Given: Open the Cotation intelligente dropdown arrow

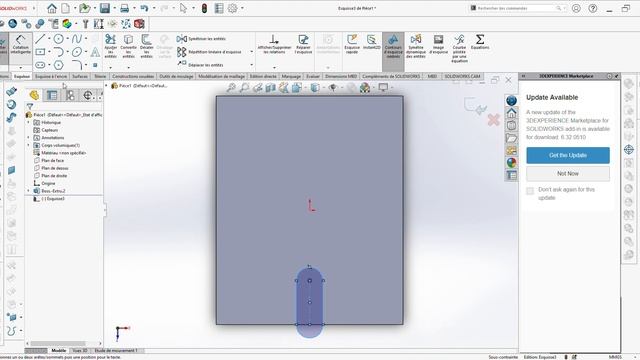Looking at the screenshot, I should click(x=20, y=67).
